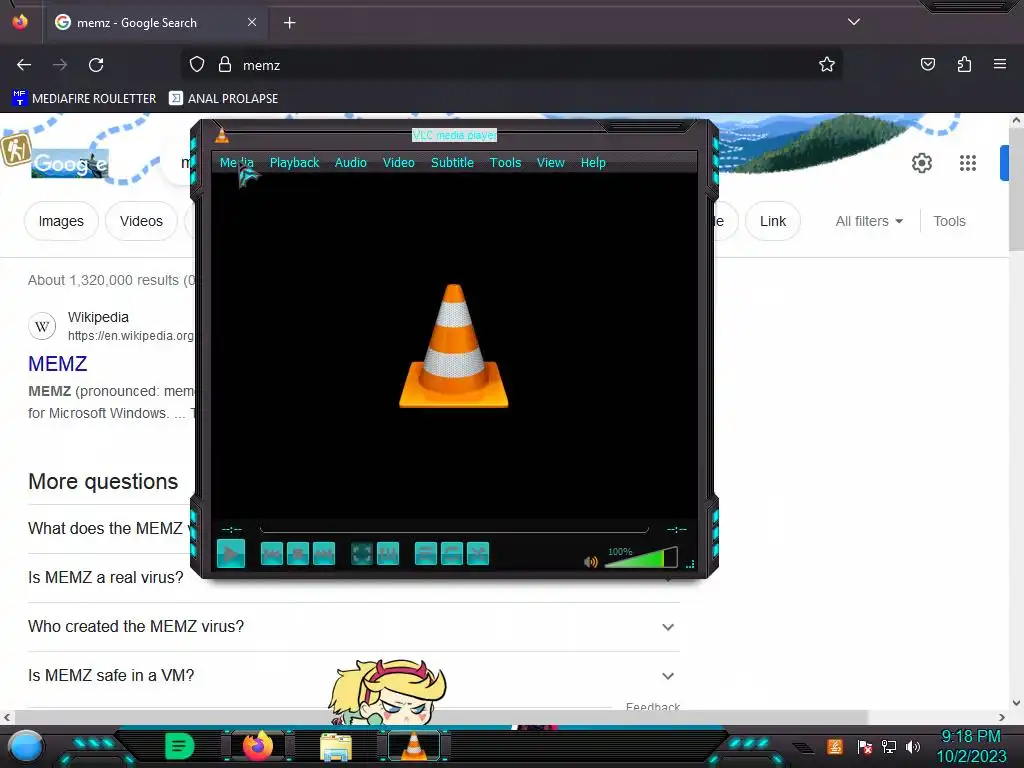Open the list all tabs dropdown
This screenshot has height=768, width=1024.
[x=854, y=22]
